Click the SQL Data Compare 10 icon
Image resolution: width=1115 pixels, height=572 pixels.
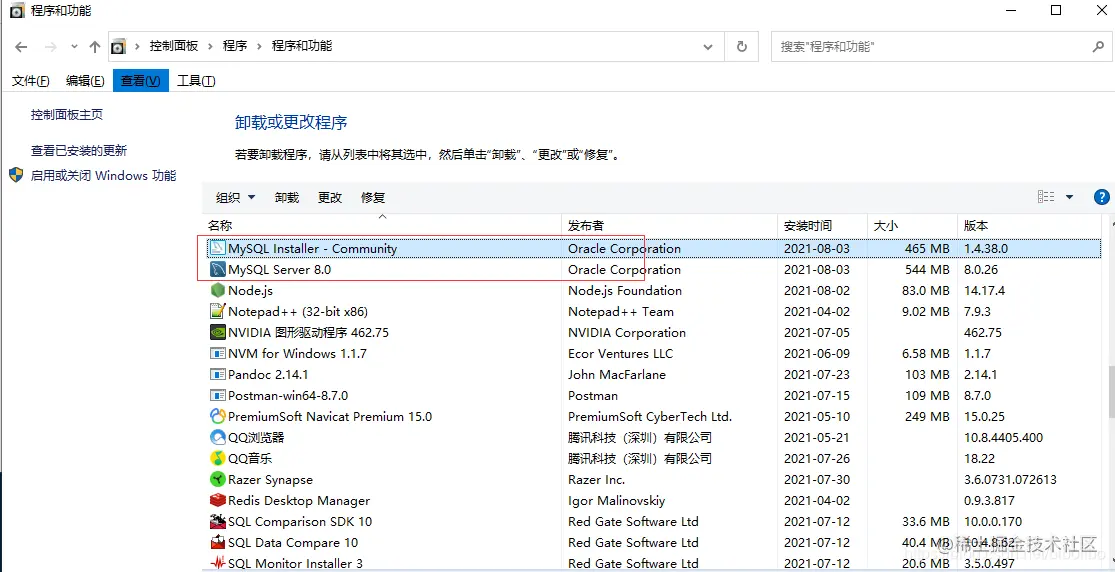point(218,542)
